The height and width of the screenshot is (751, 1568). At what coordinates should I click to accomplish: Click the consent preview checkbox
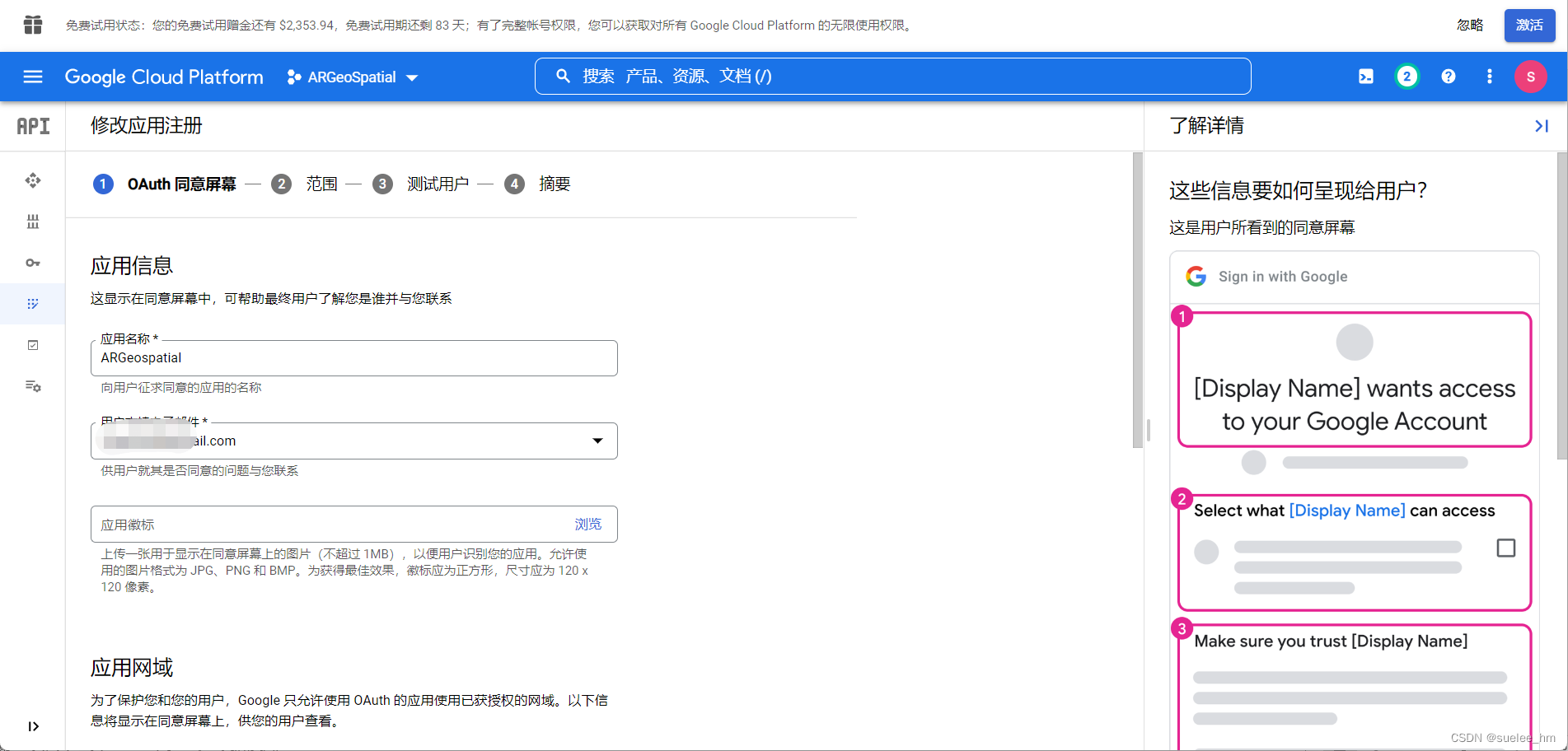coord(1505,548)
